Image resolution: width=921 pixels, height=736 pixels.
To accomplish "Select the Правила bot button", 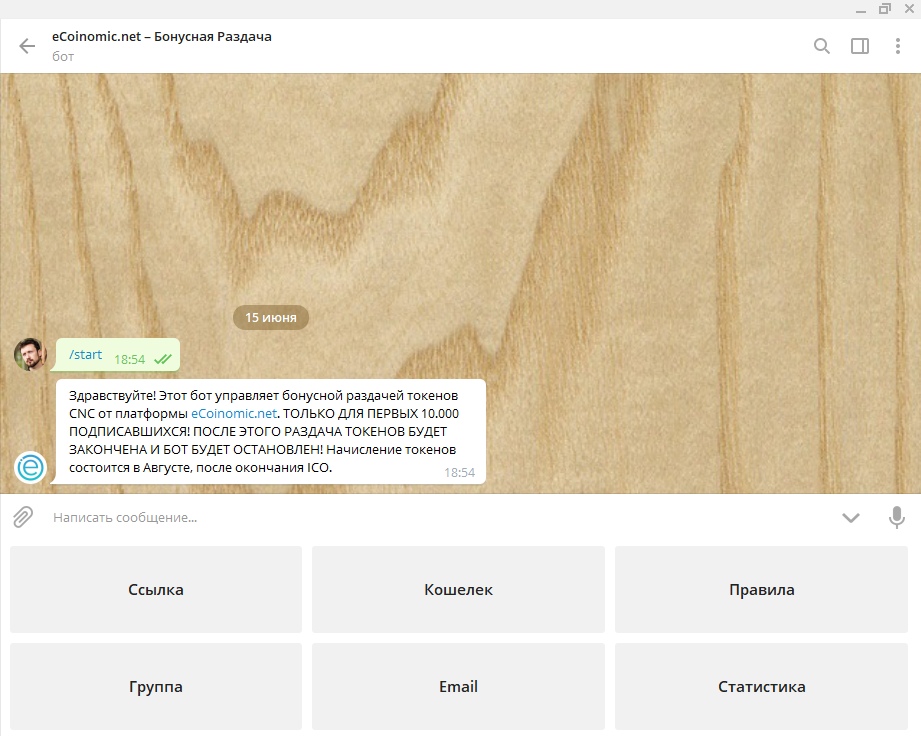I will click(761, 590).
